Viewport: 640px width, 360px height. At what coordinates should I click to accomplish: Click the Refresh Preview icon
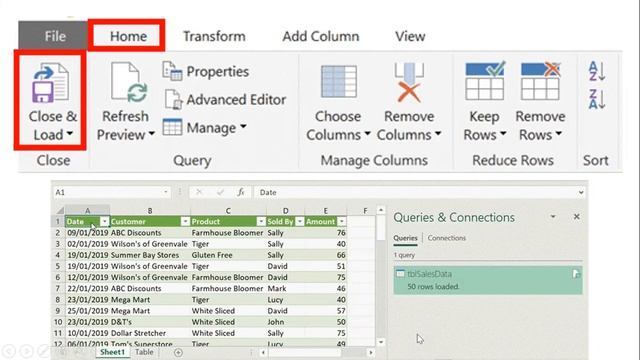coord(129,82)
